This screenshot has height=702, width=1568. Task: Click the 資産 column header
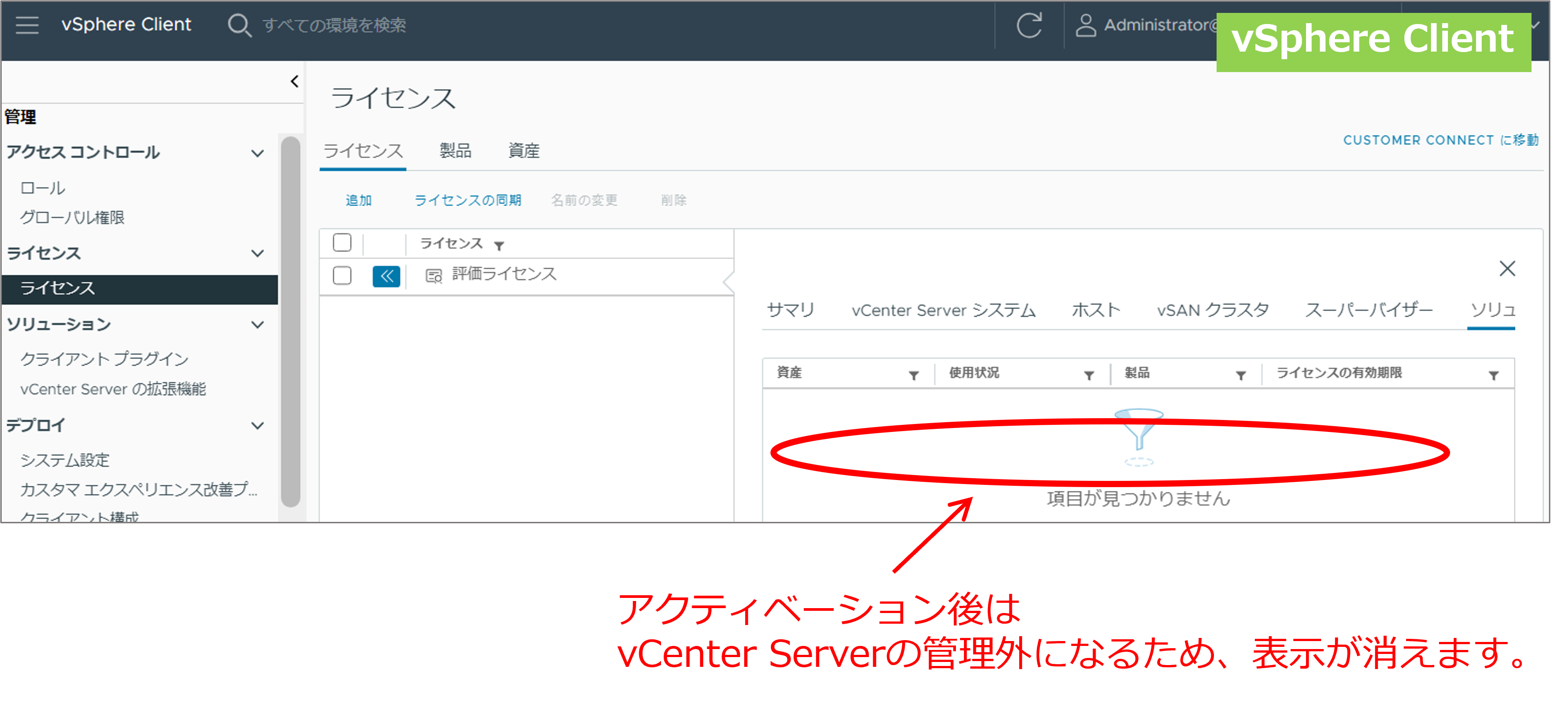tap(789, 373)
